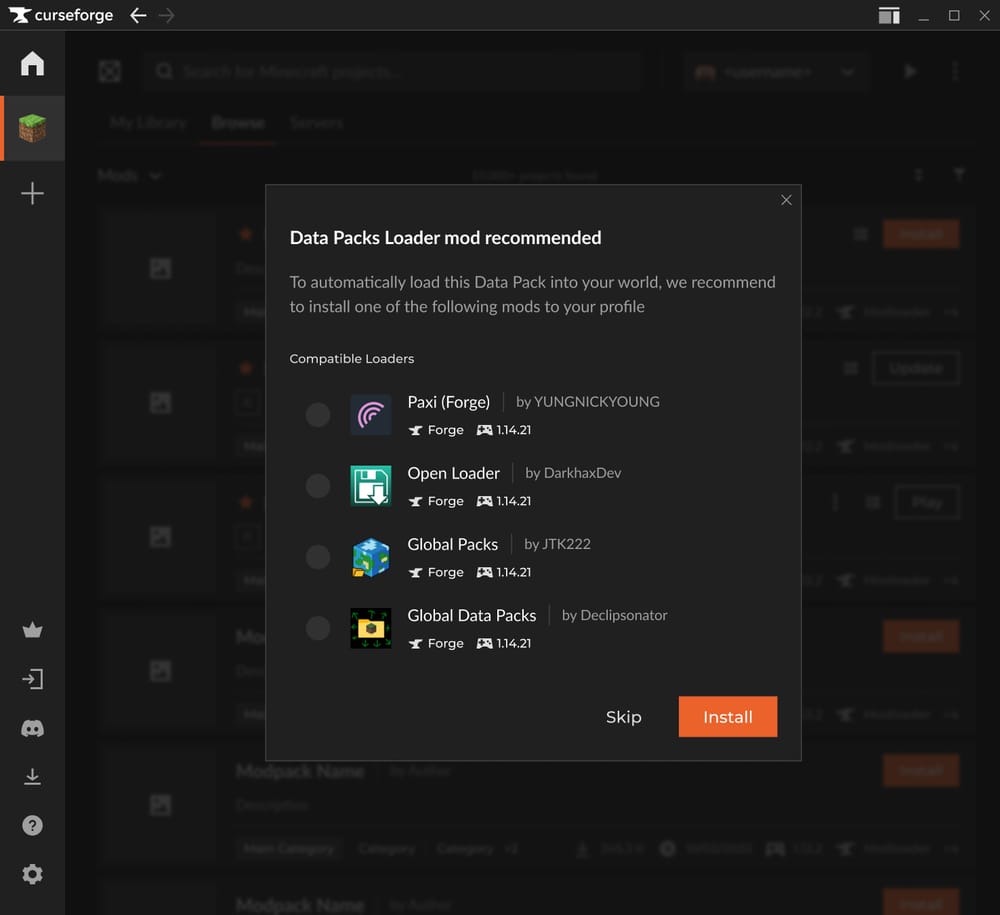This screenshot has height=915, width=1000.
Task: Click the Paxi (Forge) mod thumbnail
Action: [370, 415]
